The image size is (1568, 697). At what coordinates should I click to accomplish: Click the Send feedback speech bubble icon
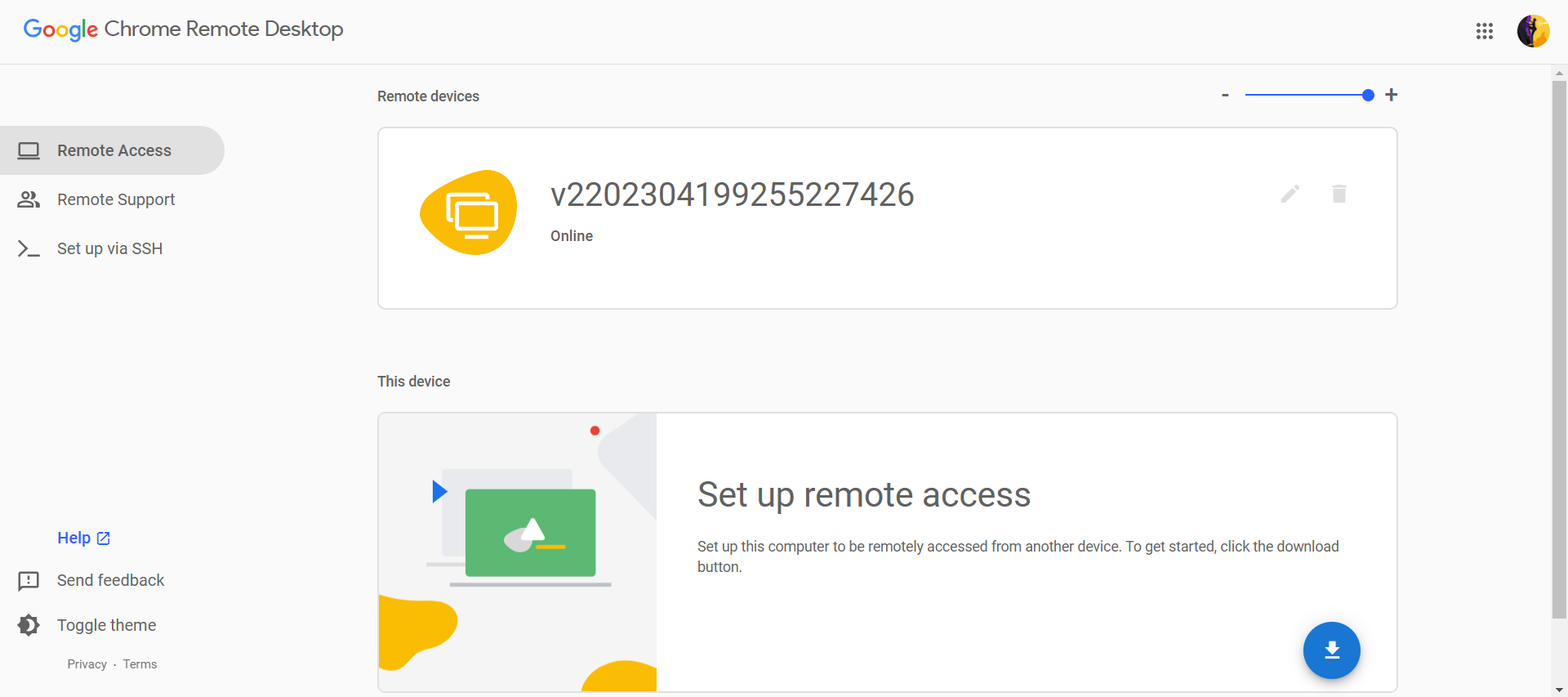[29, 581]
